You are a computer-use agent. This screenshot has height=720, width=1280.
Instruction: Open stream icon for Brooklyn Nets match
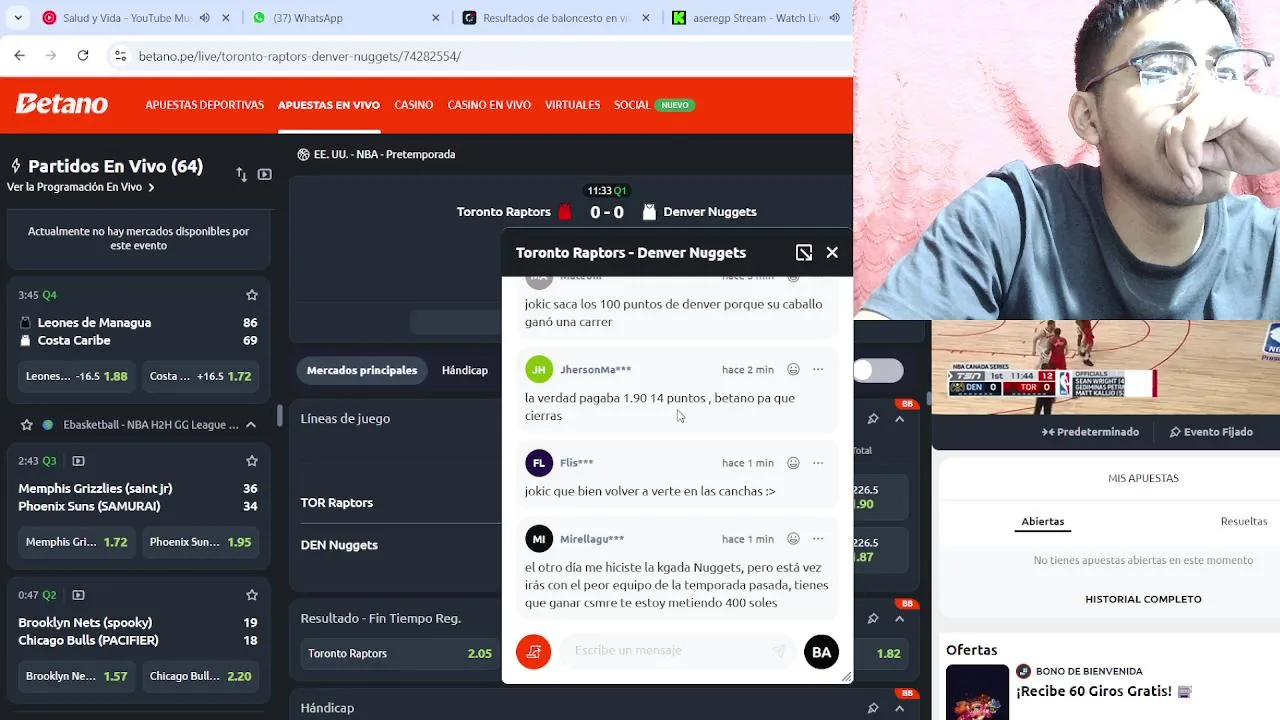coord(78,595)
